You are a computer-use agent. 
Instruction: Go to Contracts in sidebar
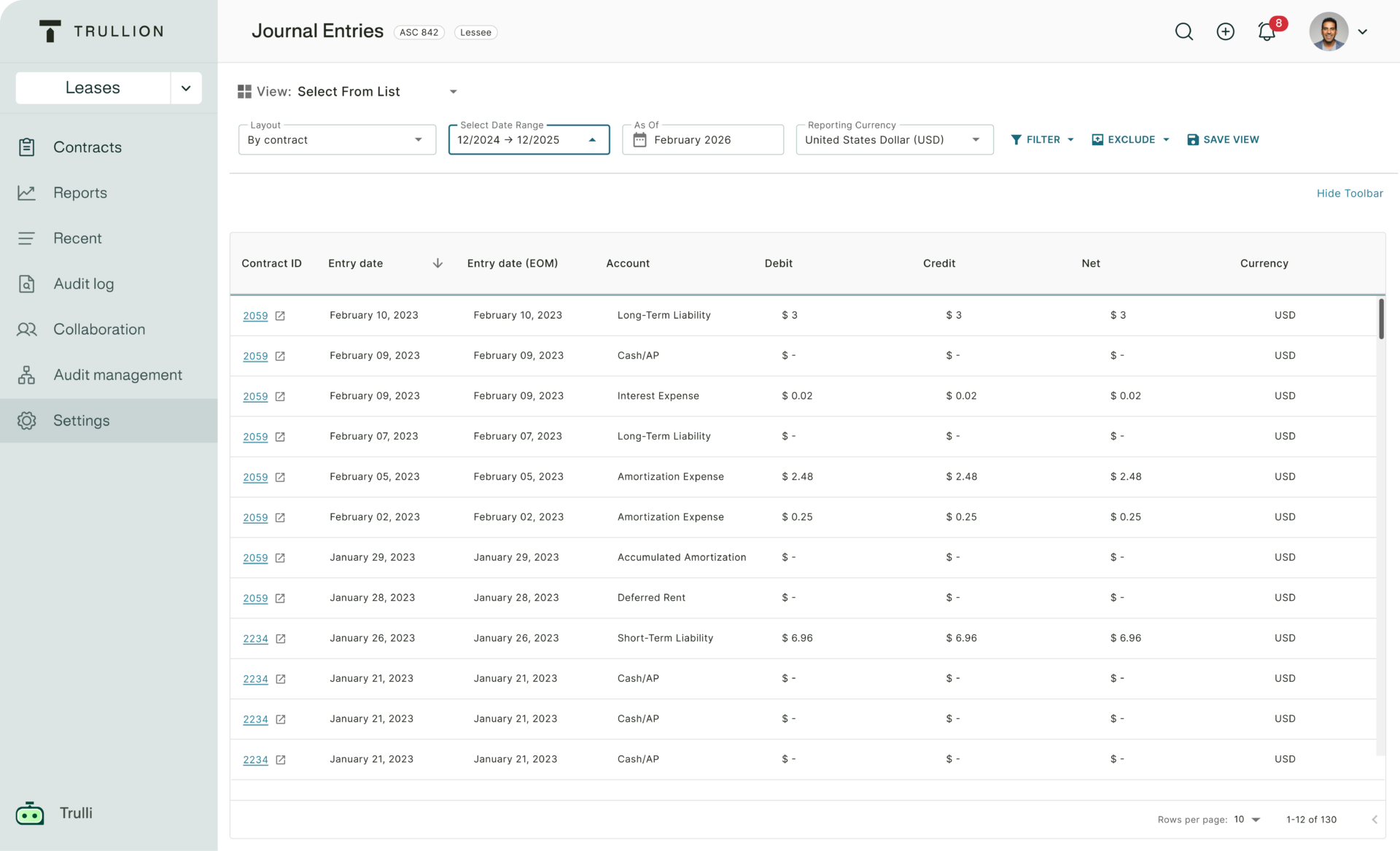point(87,147)
